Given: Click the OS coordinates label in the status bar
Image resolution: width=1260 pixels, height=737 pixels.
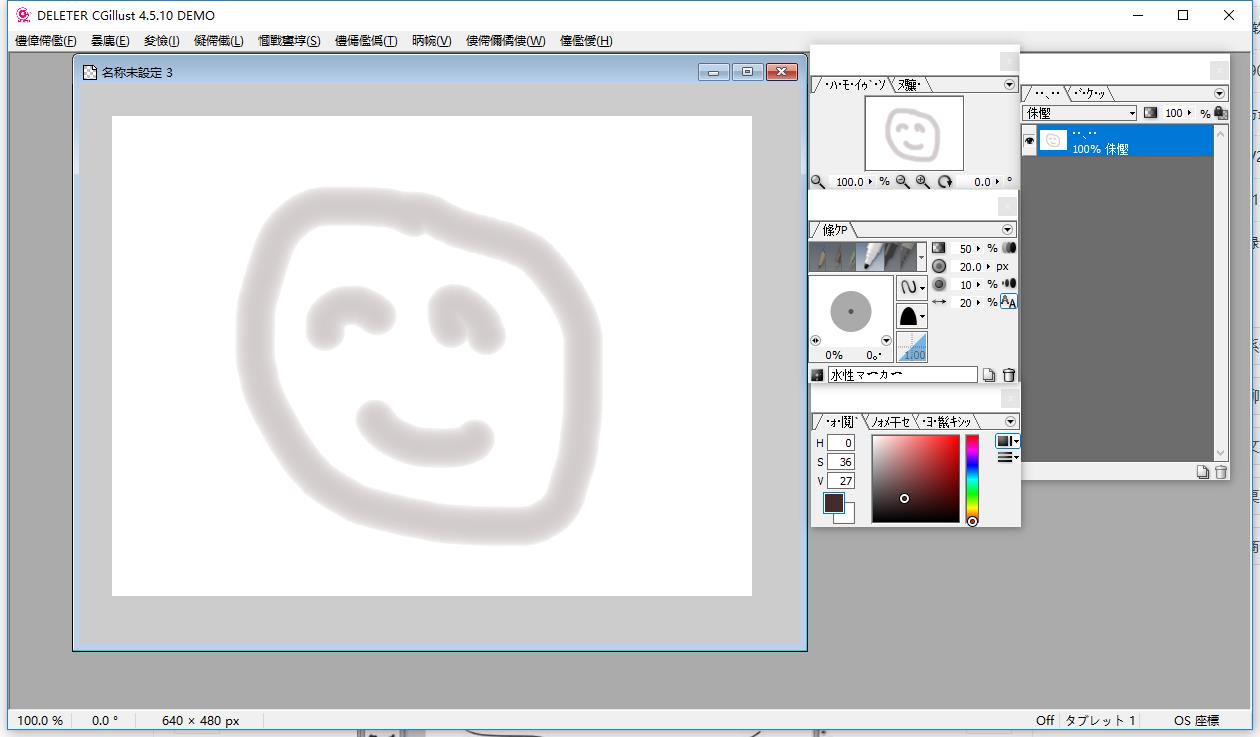Looking at the screenshot, I should pyautogui.click(x=1196, y=720).
